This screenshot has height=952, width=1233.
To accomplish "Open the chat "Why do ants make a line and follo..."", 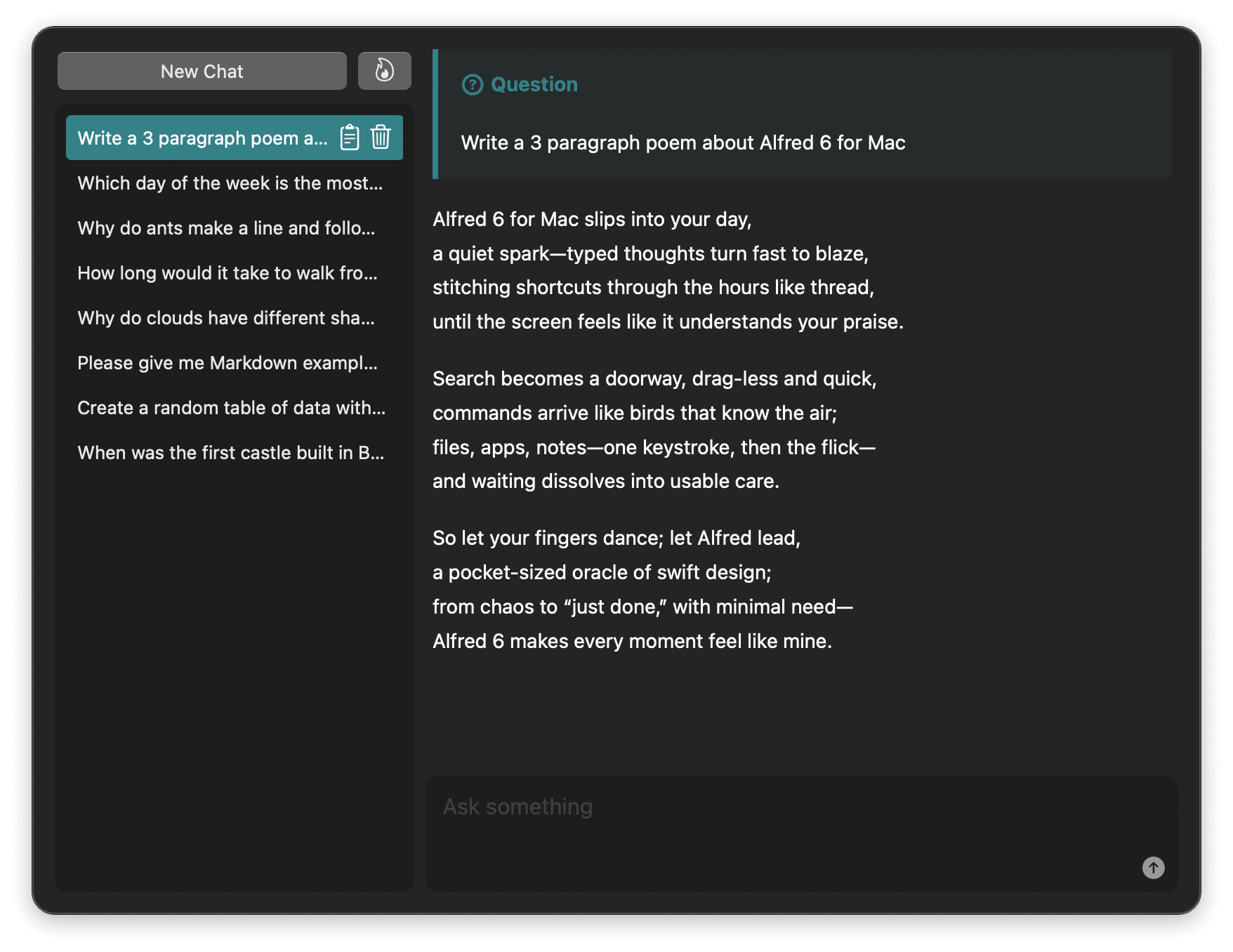I will tap(235, 228).
